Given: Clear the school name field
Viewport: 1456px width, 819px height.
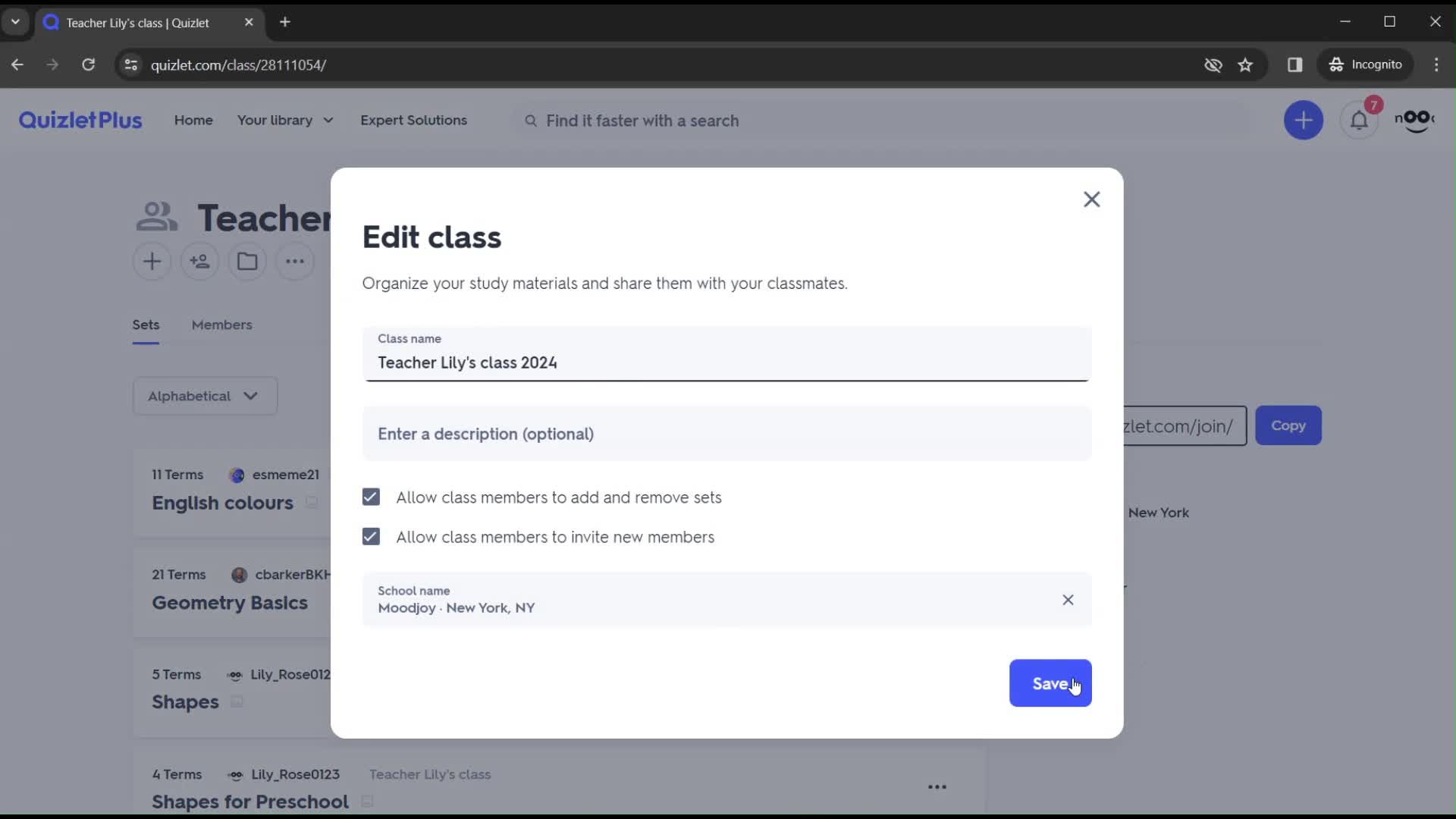Looking at the screenshot, I should coord(1067,599).
